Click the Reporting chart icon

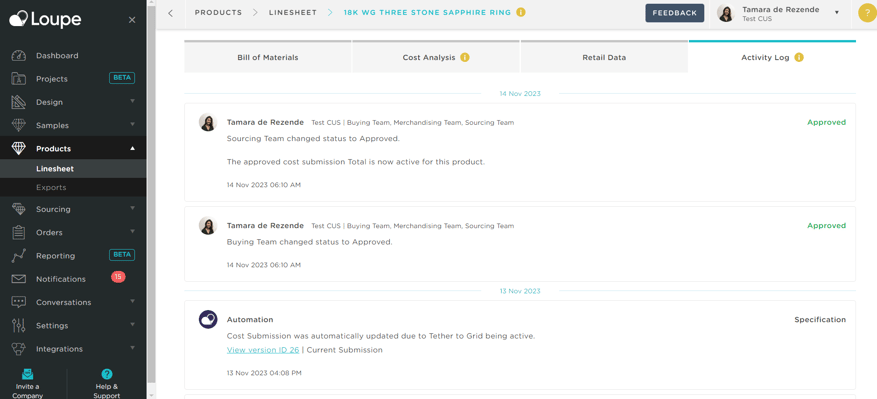coord(18,256)
